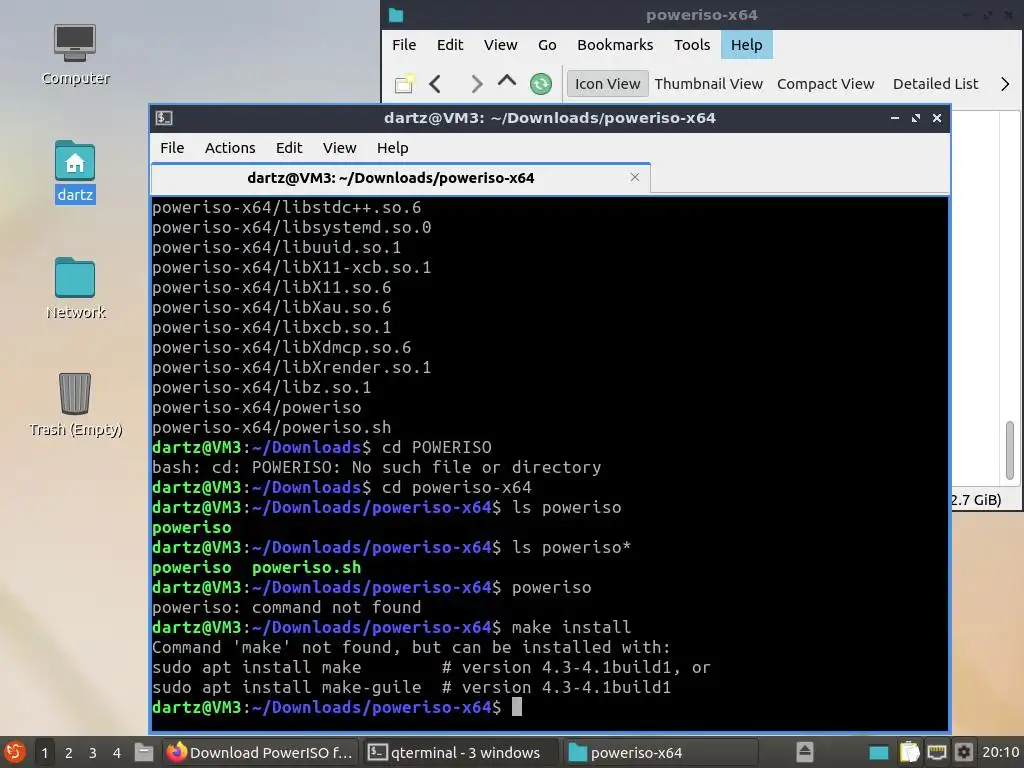Viewport: 1024px width, 768px height.
Task: Switch to Icon View
Action: tap(607, 84)
